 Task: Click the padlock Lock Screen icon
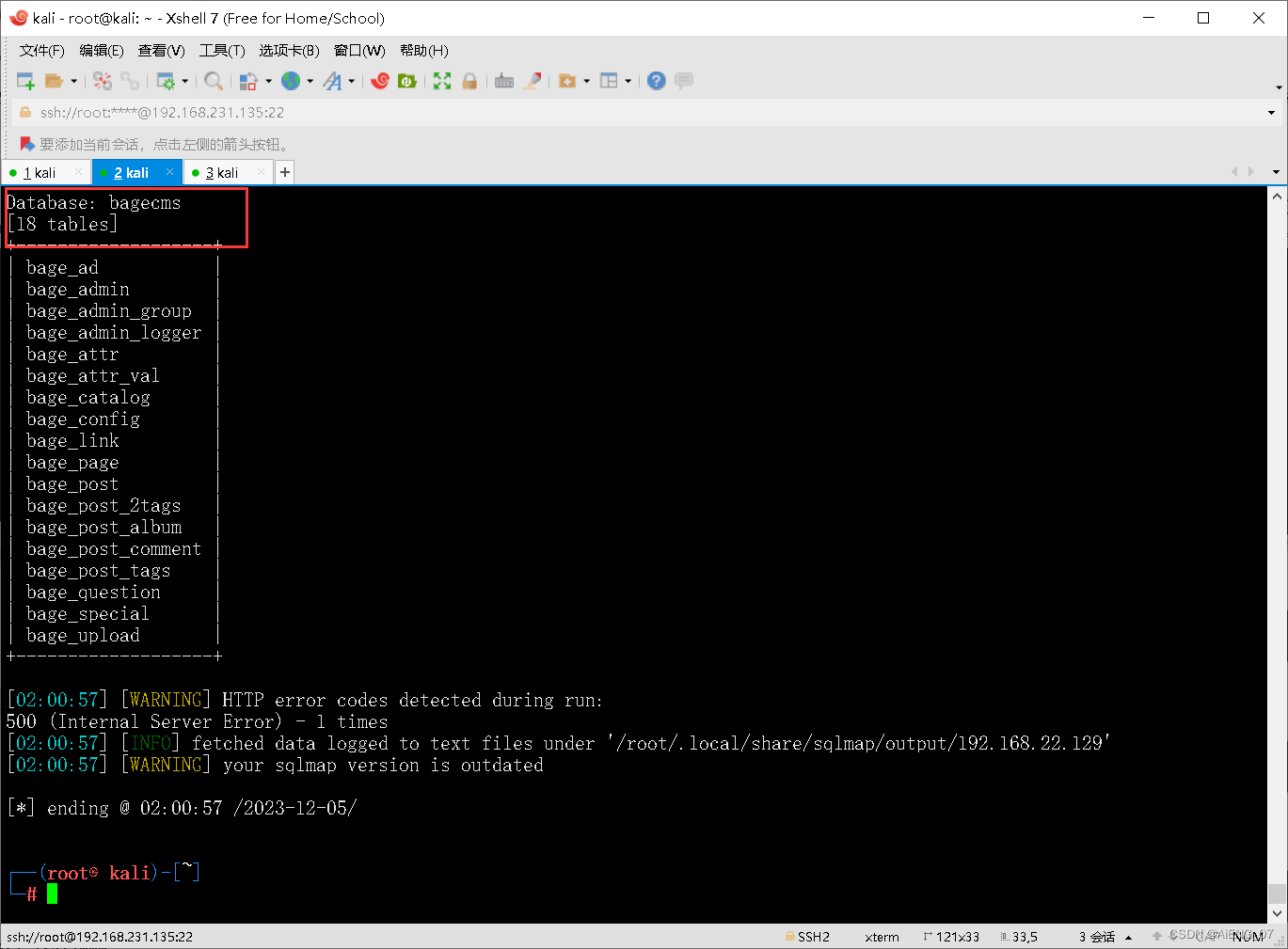click(469, 81)
